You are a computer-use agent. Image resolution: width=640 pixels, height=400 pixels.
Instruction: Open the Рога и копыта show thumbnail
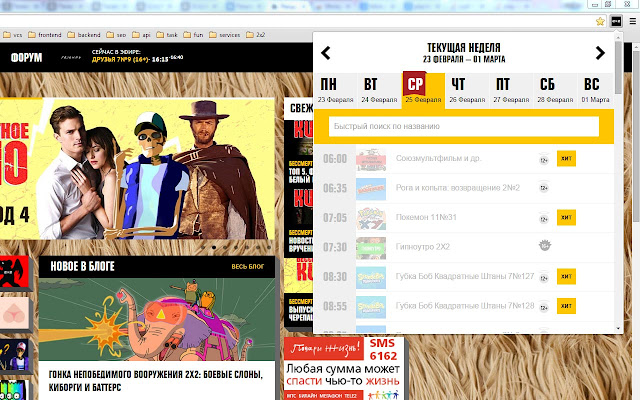[371, 189]
